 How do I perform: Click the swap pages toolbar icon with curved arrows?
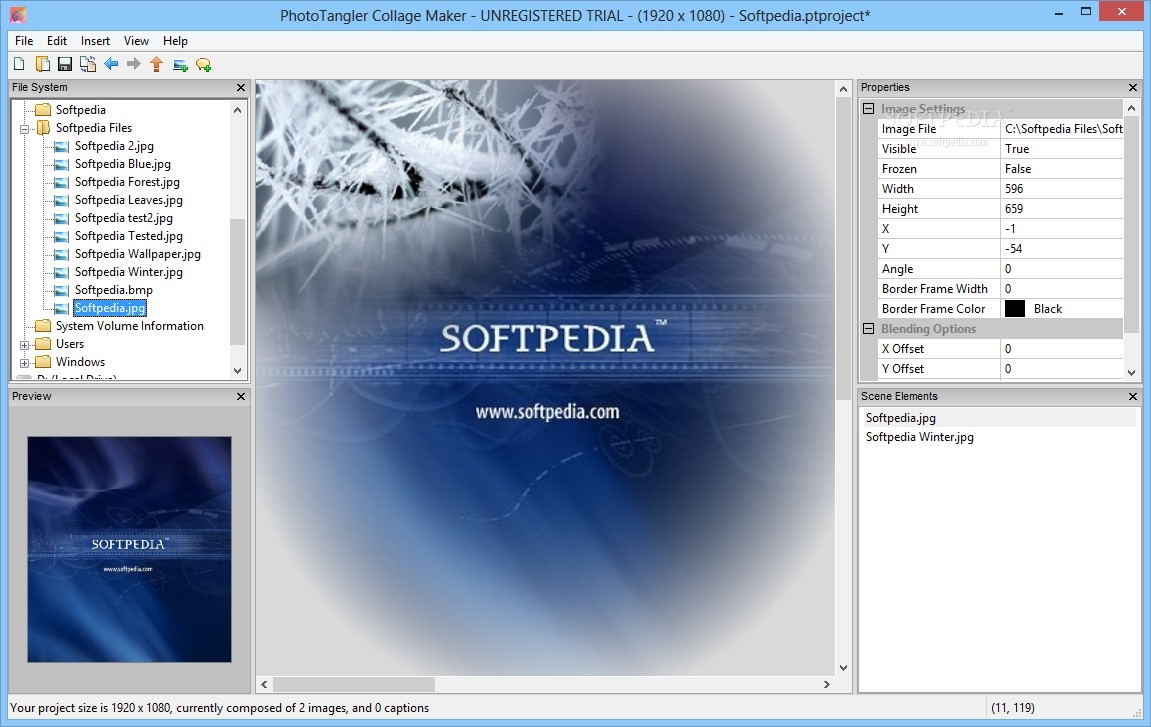point(88,65)
